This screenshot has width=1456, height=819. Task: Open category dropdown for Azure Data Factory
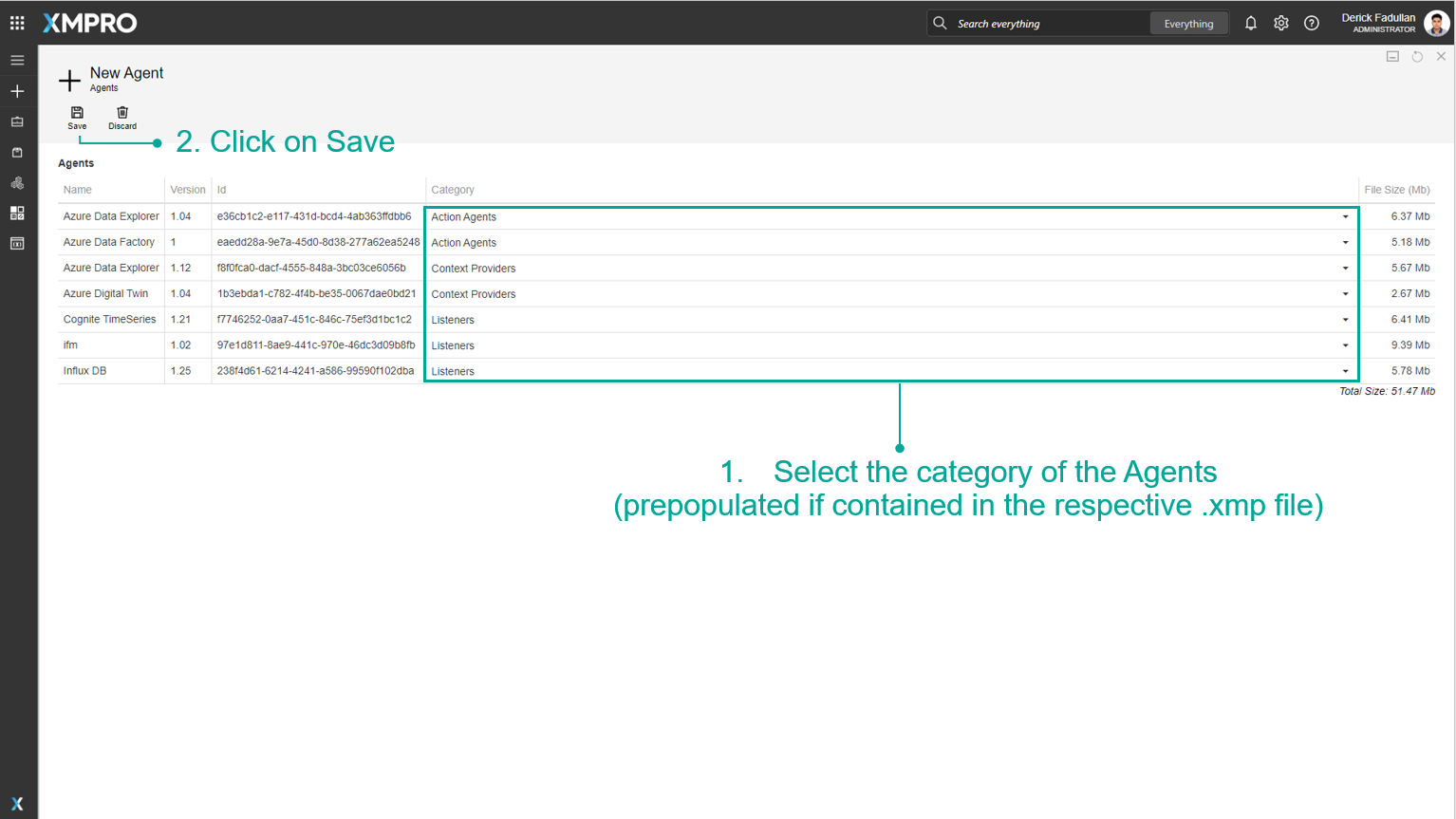1345,243
